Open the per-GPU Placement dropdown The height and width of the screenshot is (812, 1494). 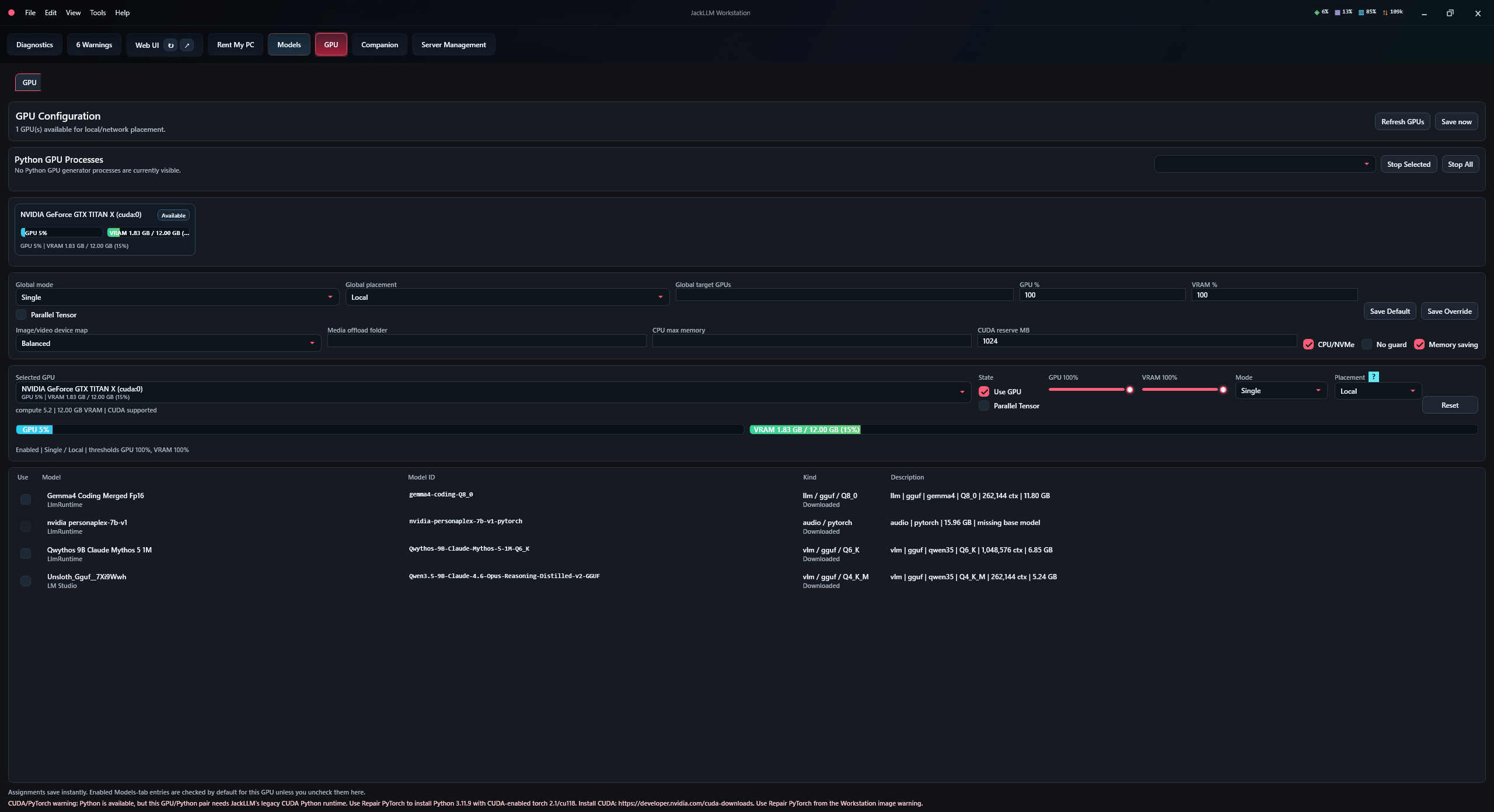click(x=1378, y=391)
